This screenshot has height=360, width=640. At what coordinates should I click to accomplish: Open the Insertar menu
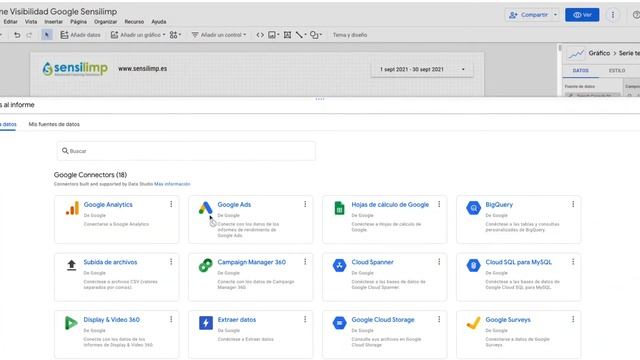tap(53, 22)
